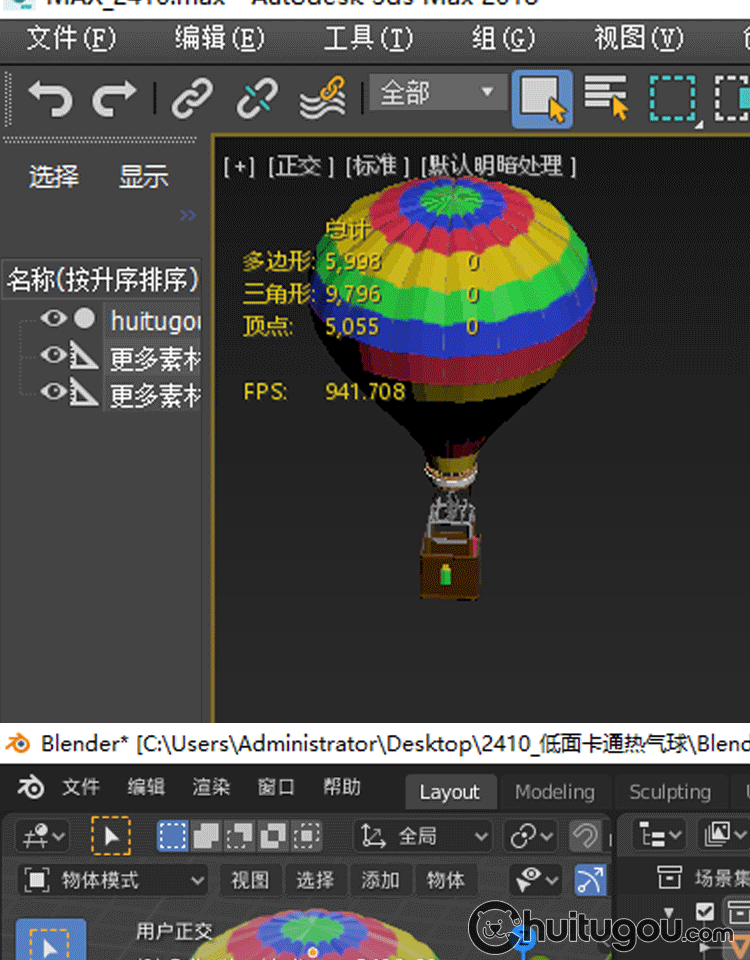The image size is (750, 960).
Task: Click Blender's 添加 header button
Action: pyautogui.click(x=380, y=880)
